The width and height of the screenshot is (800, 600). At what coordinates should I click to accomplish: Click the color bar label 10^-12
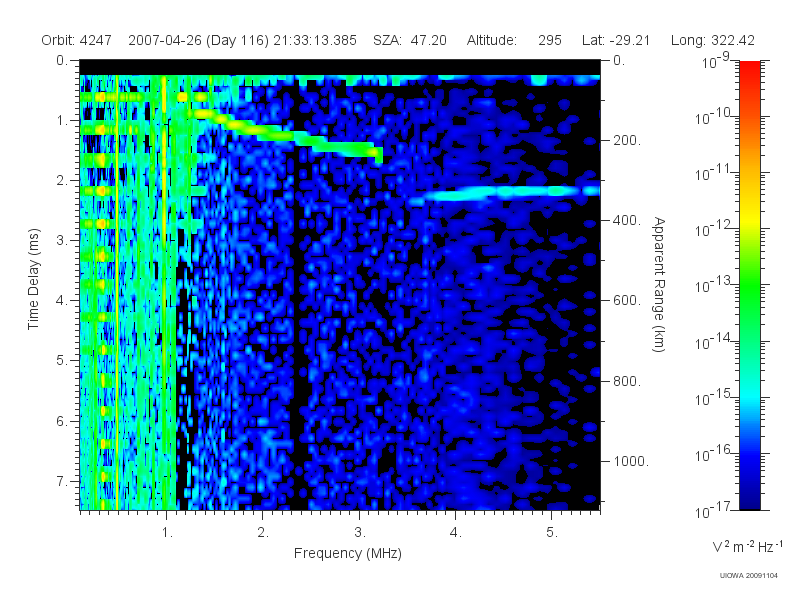pyautogui.click(x=713, y=229)
